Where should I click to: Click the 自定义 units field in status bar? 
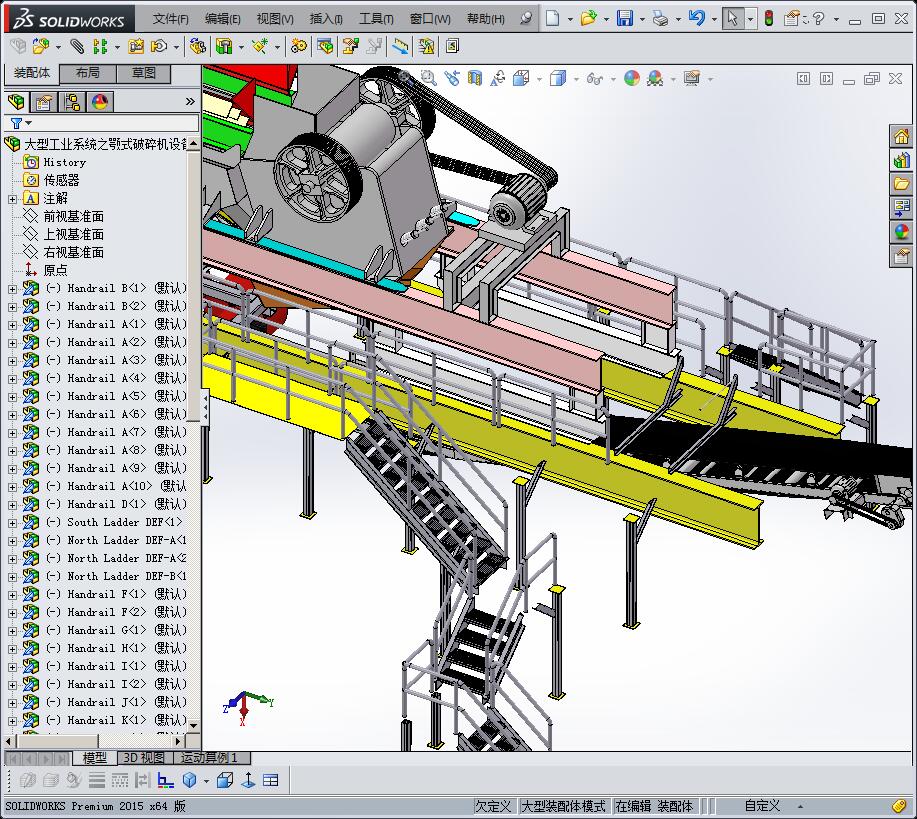(x=762, y=806)
